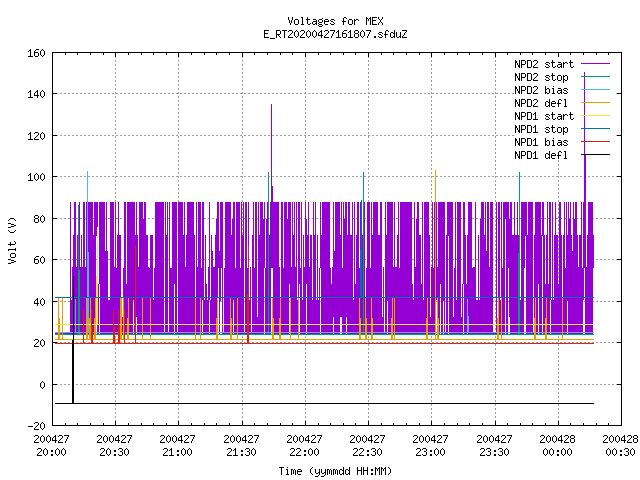Click the 200428 00:00 time tick label
Screen dimensions: 640x480
(x=558, y=446)
